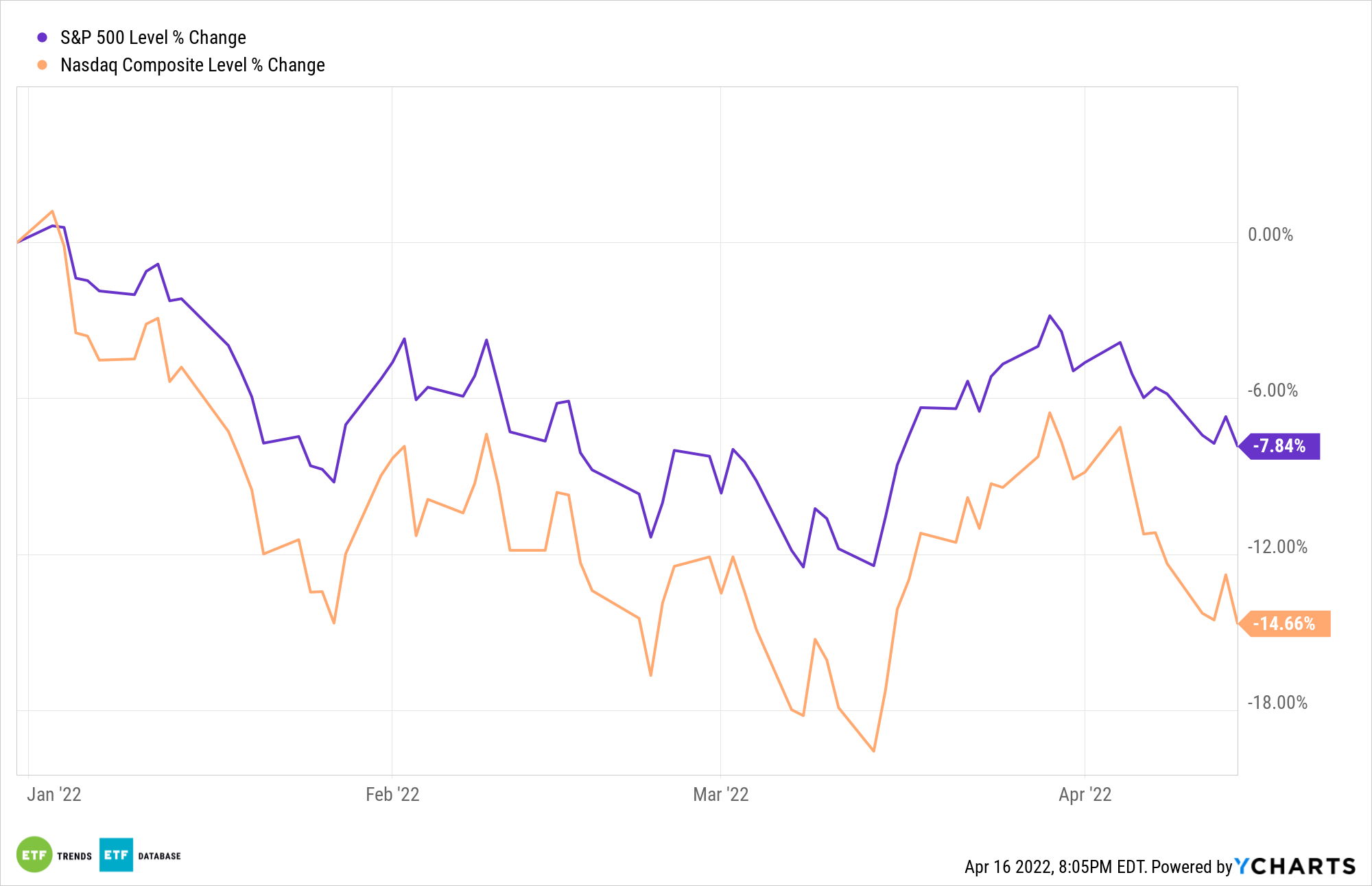
Task: Click the Feb '22 x-axis label
Action: tap(392, 795)
